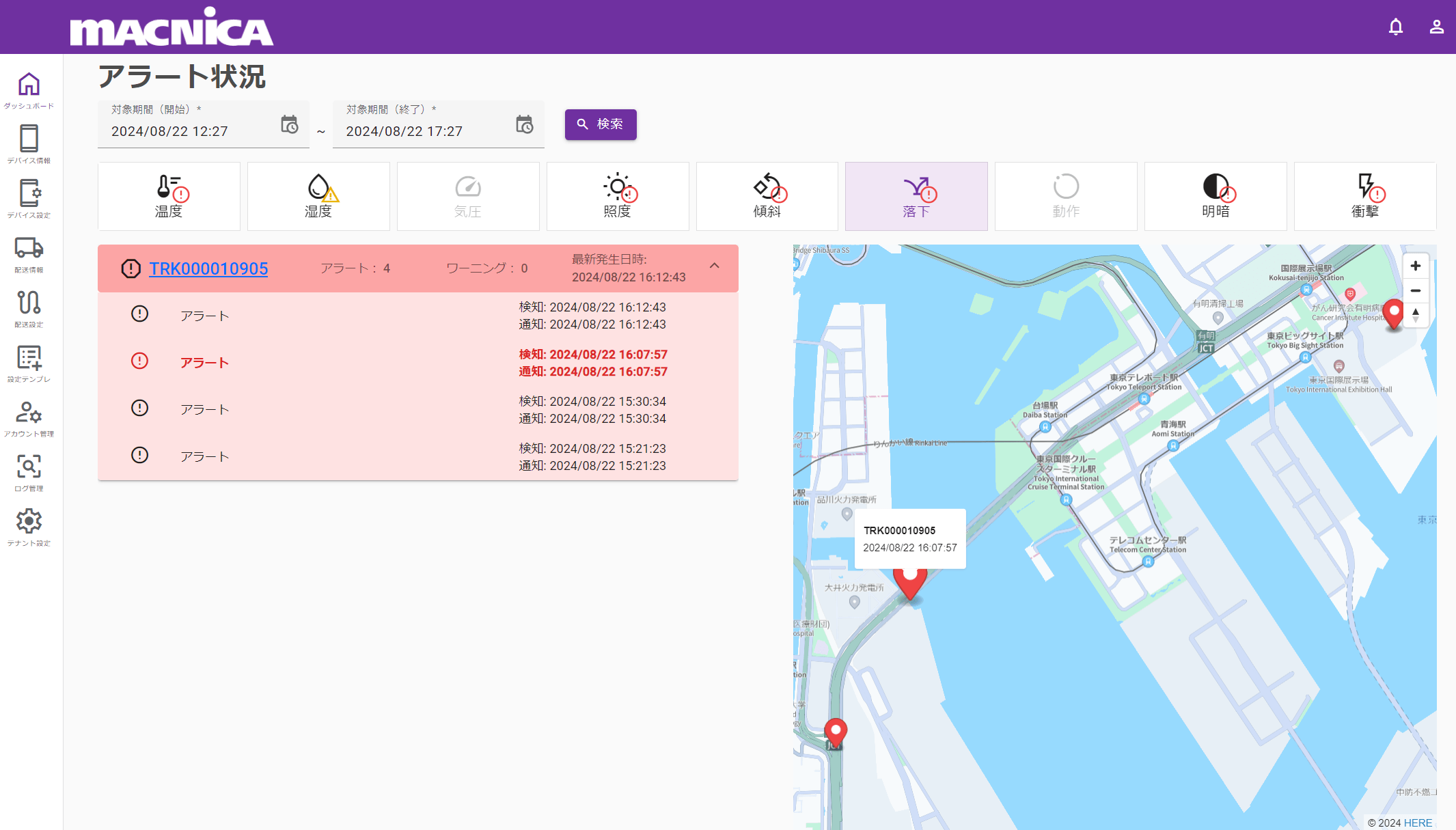1456x830 pixels.
Task: Select the 照度 illuminance alert tab
Action: [x=617, y=197]
